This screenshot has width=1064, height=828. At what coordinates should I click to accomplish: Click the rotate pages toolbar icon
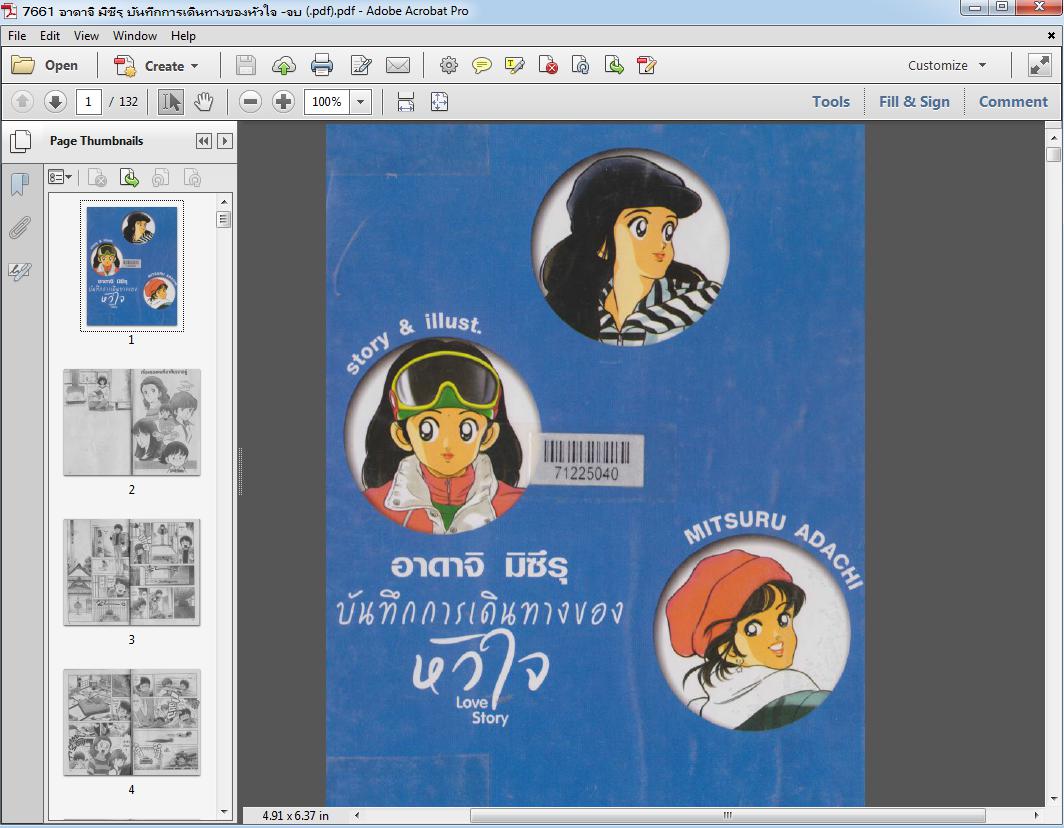[580, 65]
